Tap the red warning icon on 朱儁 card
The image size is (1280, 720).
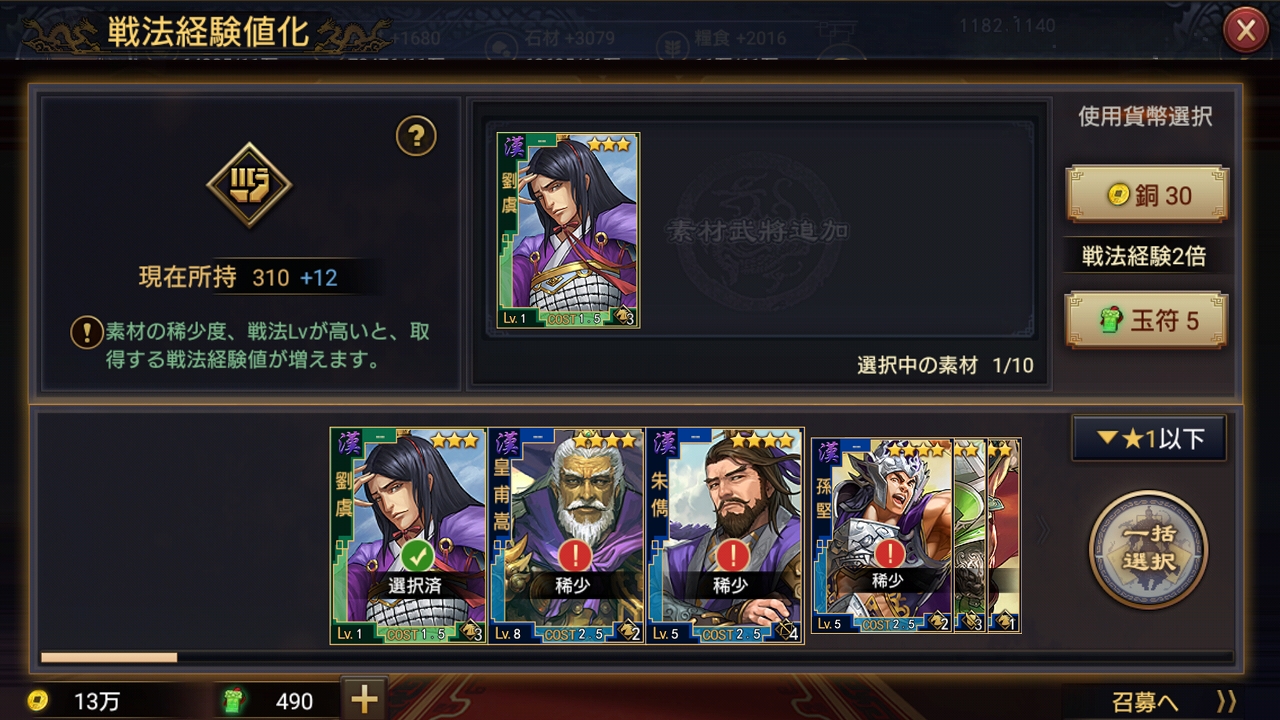[x=732, y=556]
